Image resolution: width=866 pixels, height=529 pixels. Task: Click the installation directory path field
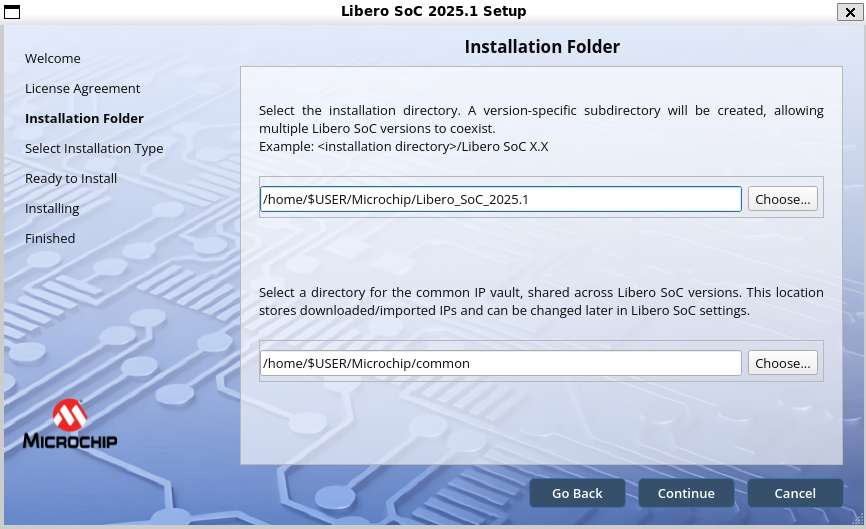click(x=500, y=199)
